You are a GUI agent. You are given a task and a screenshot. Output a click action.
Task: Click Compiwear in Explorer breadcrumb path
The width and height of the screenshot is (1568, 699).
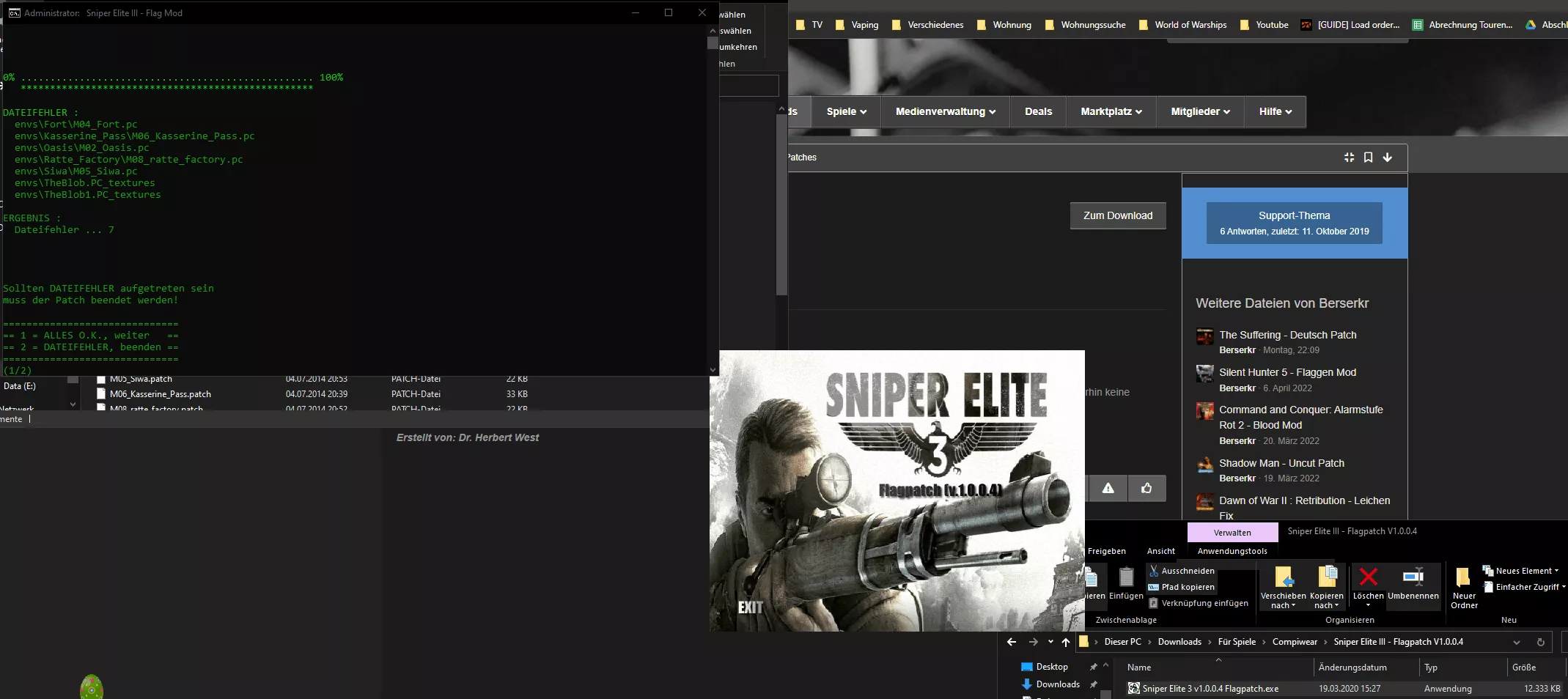click(1295, 642)
